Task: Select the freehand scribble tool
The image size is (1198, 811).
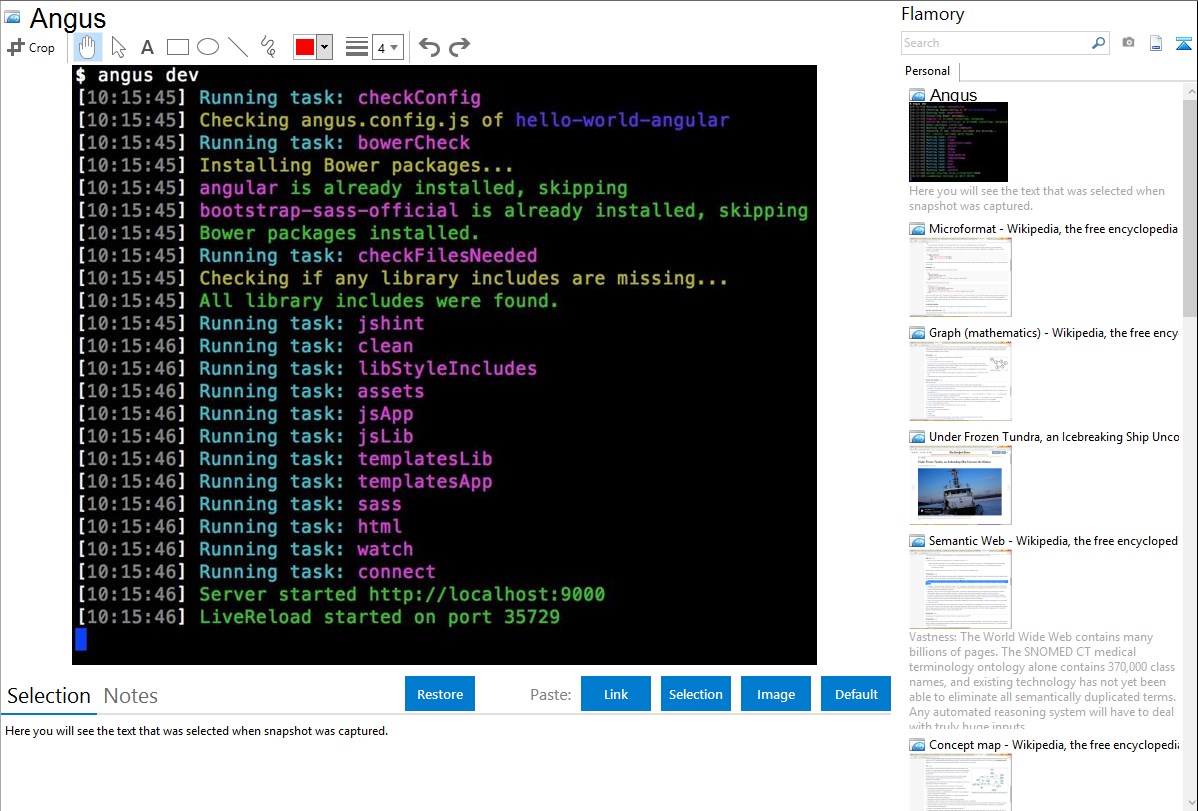Action: 268,47
